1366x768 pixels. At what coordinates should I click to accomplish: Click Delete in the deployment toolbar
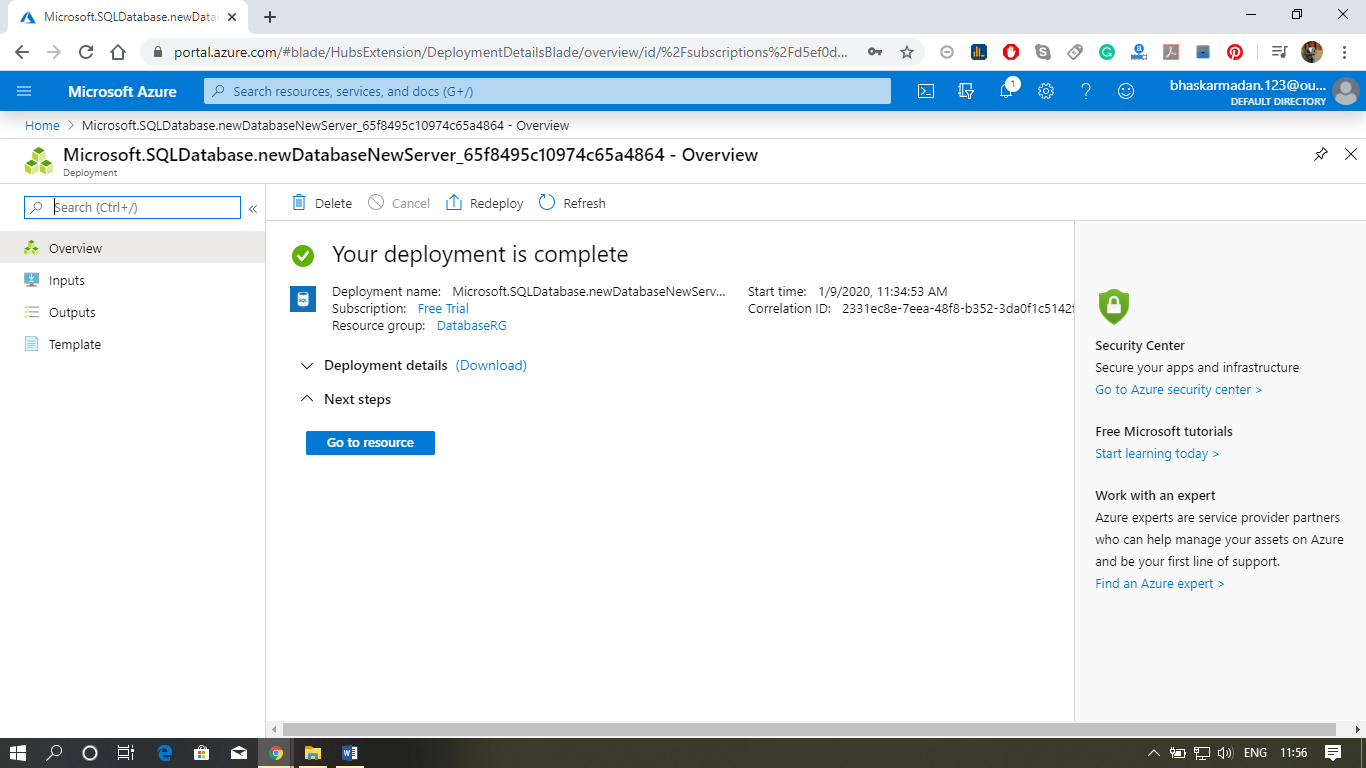pos(322,203)
